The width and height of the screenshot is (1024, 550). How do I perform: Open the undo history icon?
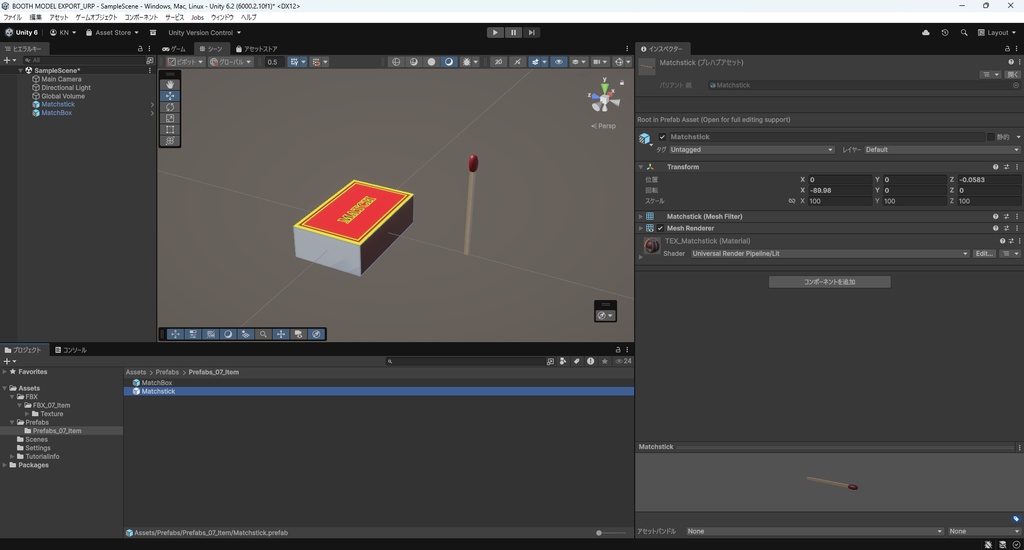944,33
